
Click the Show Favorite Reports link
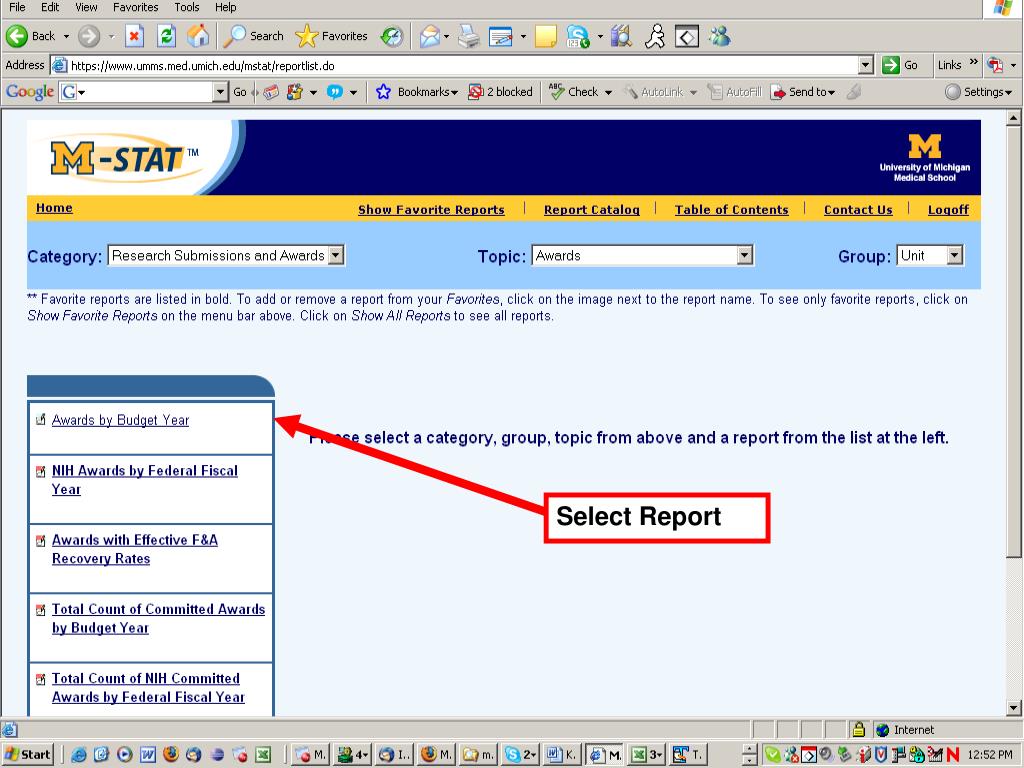pyautogui.click(x=431, y=210)
